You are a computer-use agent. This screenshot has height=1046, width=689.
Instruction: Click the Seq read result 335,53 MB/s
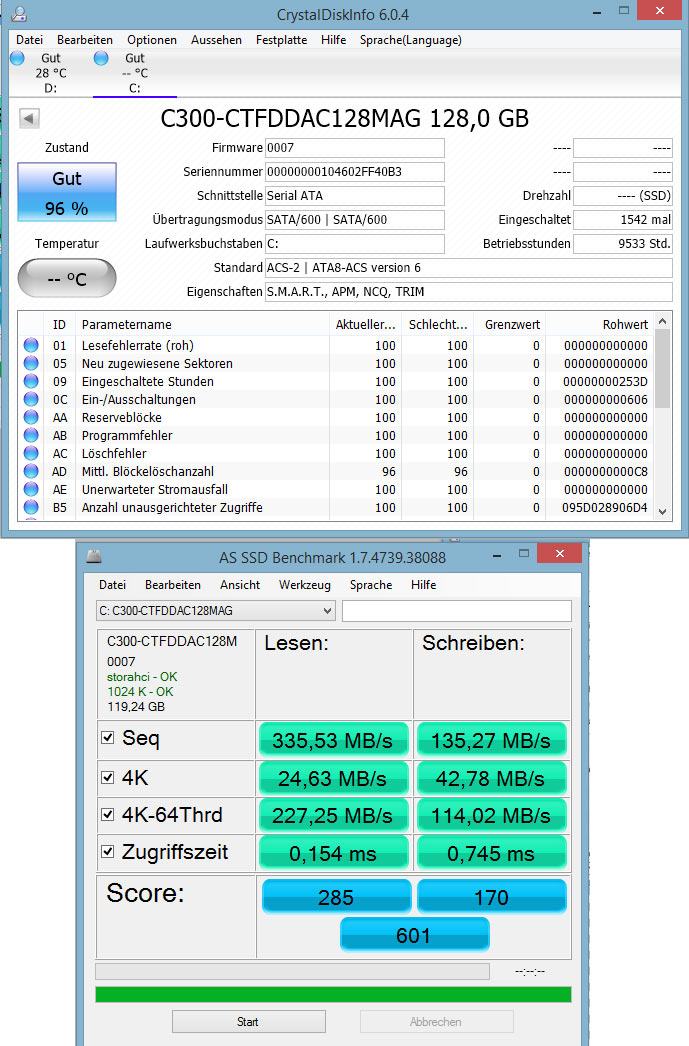click(333, 740)
